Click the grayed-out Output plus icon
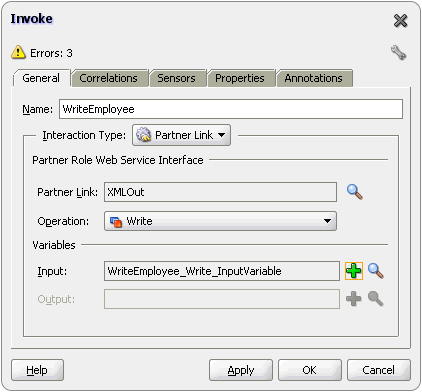Viewport: 422px width, 392px height. 354,299
